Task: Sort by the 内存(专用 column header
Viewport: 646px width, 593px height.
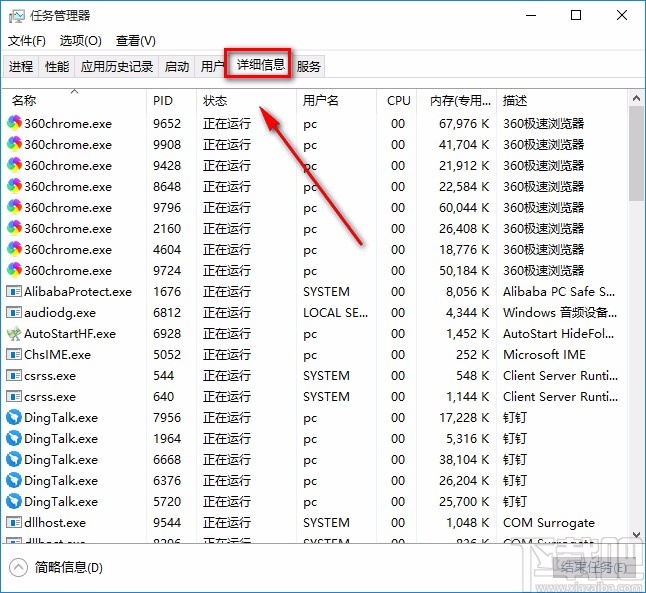Action: [x=456, y=101]
